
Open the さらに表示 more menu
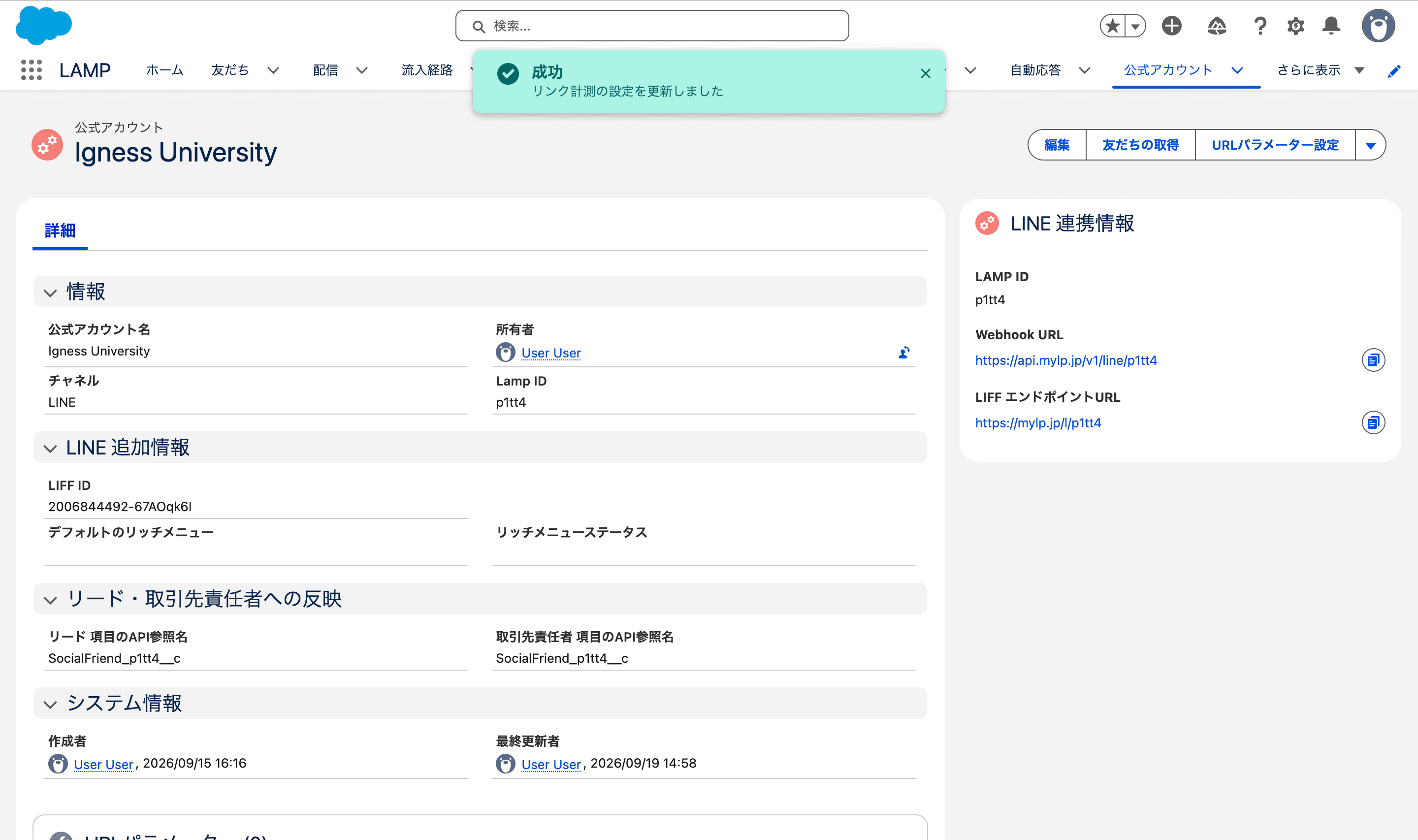(x=1320, y=70)
